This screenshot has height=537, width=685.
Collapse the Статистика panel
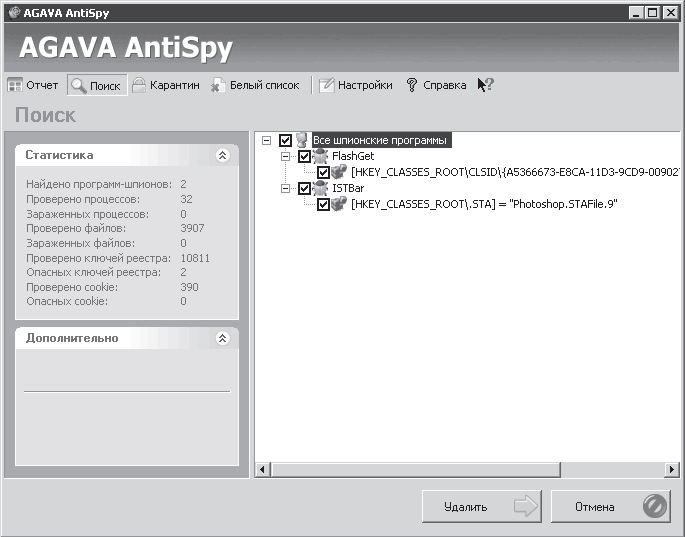coord(222,156)
